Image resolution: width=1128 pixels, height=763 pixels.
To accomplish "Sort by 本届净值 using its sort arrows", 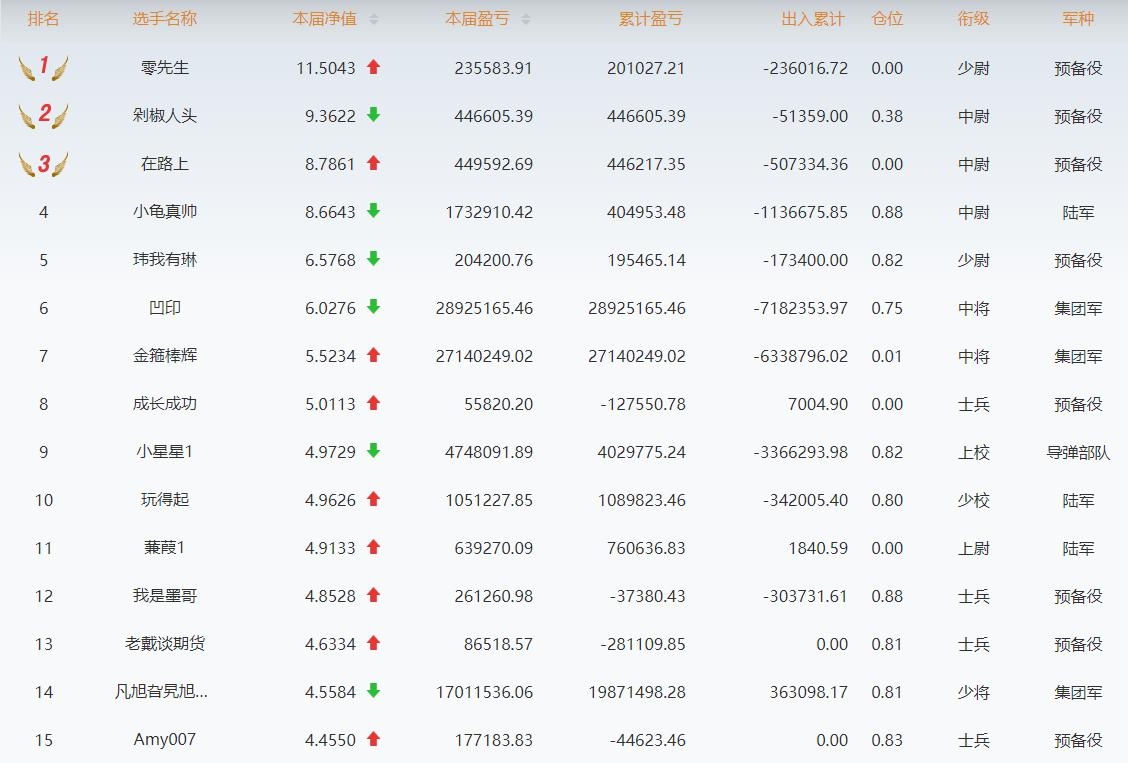I will 374,19.
